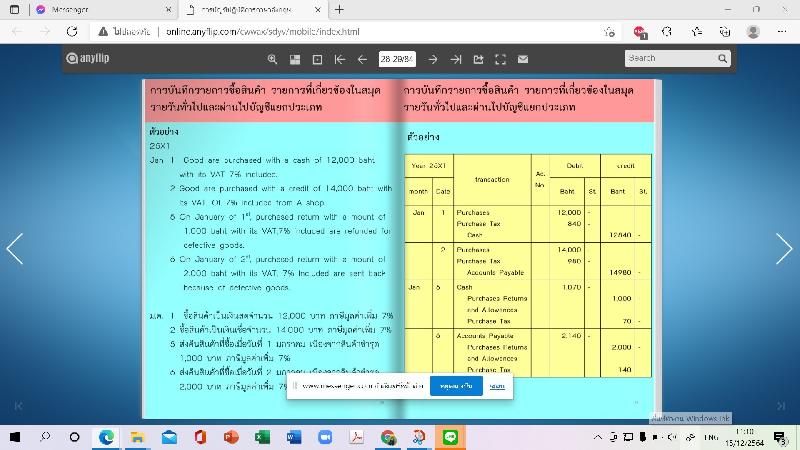Flip forward with large right arrow
800x450 pixels.
(x=784, y=248)
